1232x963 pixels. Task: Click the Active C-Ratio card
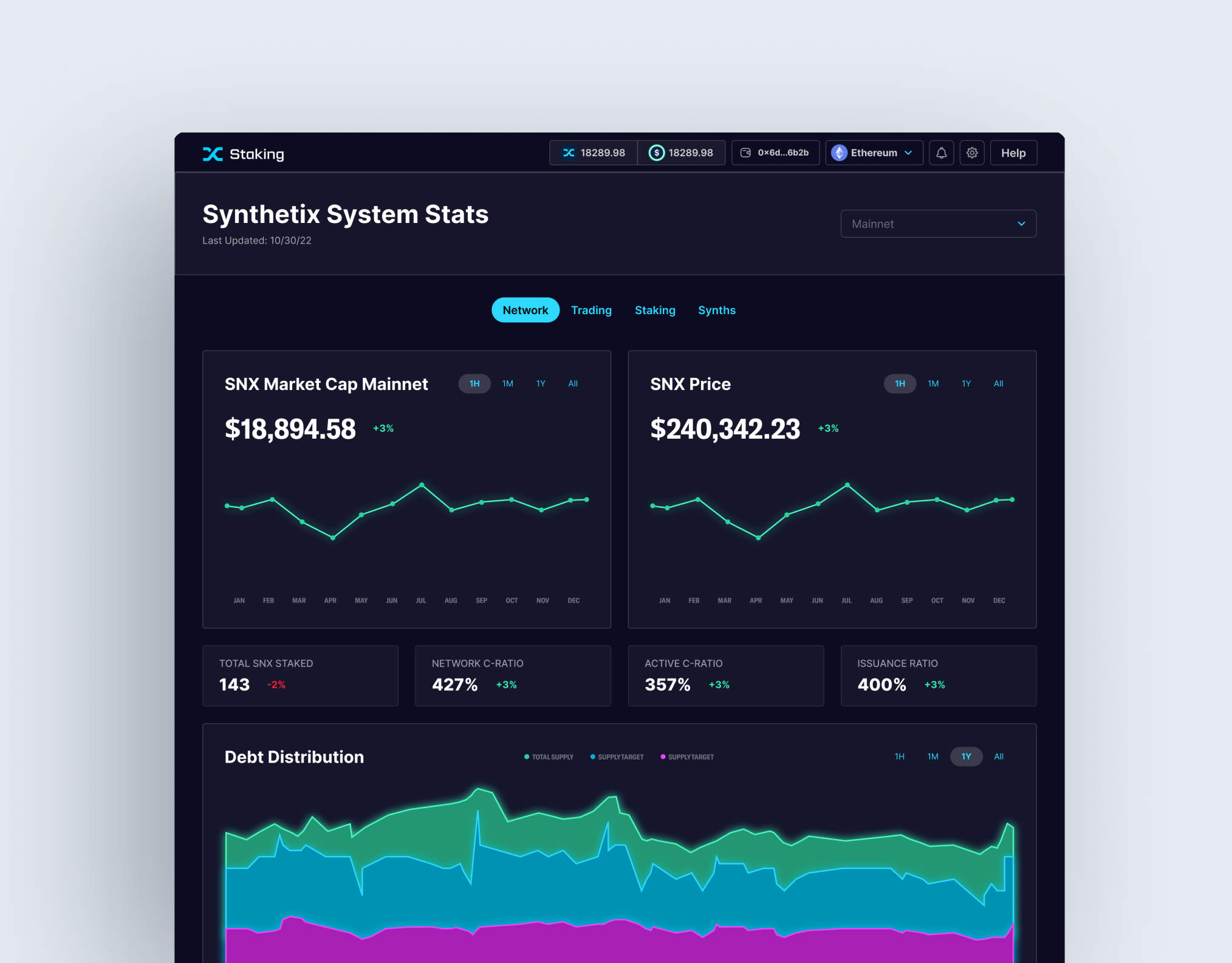[726, 676]
